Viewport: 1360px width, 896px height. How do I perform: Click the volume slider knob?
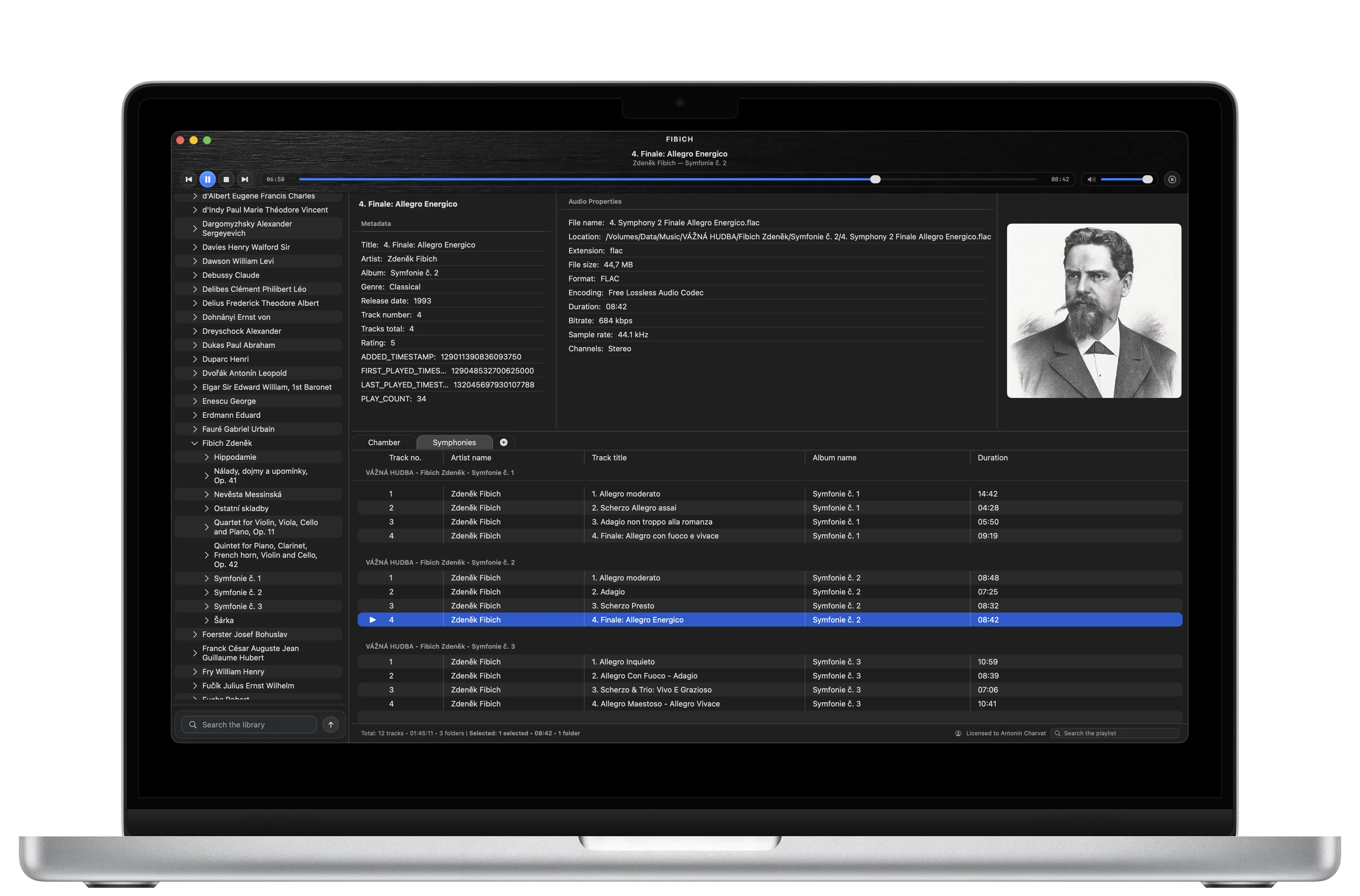1148,180
